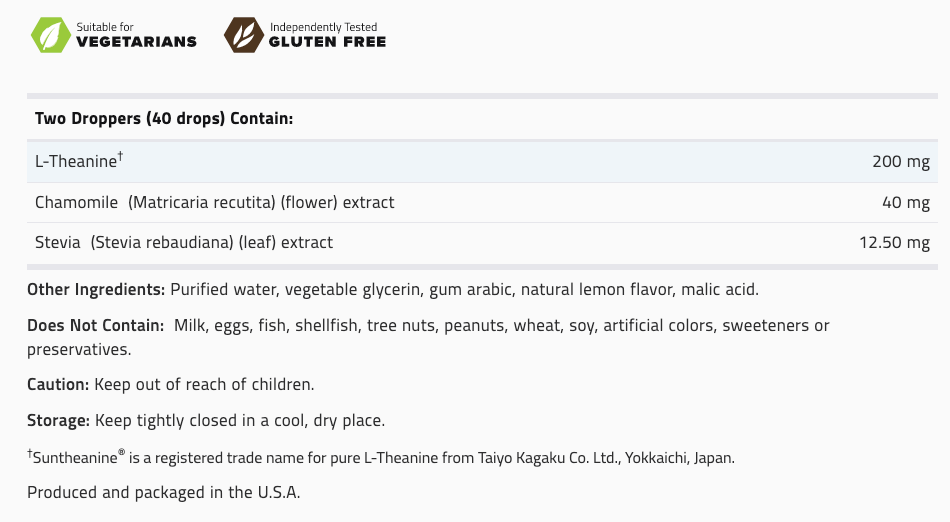Click the "Other Ingredients:" label
950x522 pixels.
coord(96,289)
